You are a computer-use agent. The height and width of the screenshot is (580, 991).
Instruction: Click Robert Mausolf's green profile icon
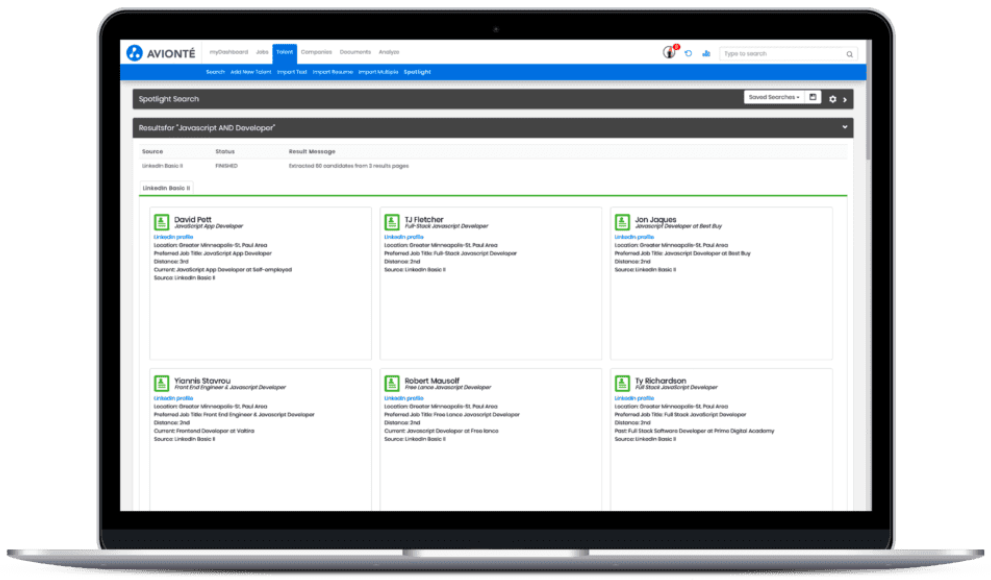pyautogui.click(x=392, y=383)
